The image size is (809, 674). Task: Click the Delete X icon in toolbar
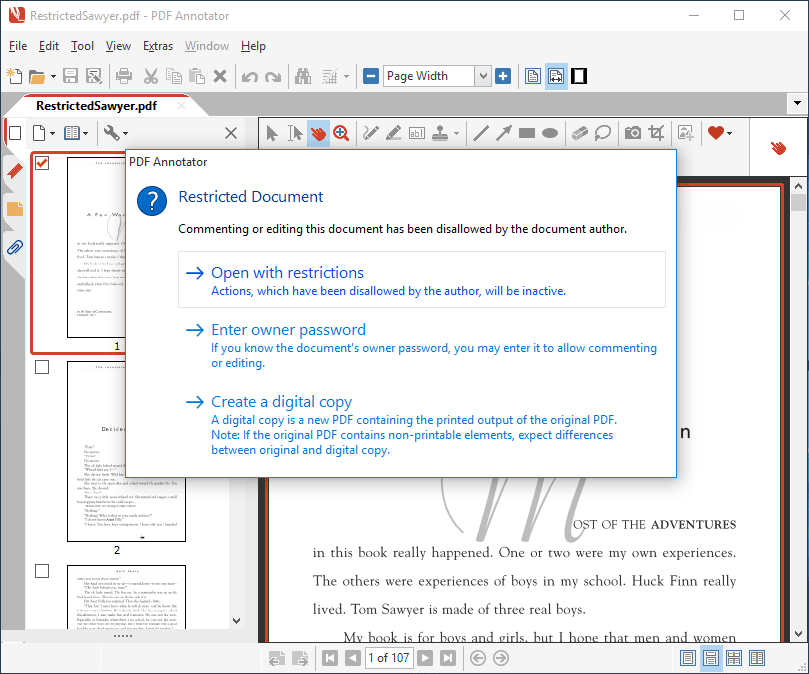[220, 76]
